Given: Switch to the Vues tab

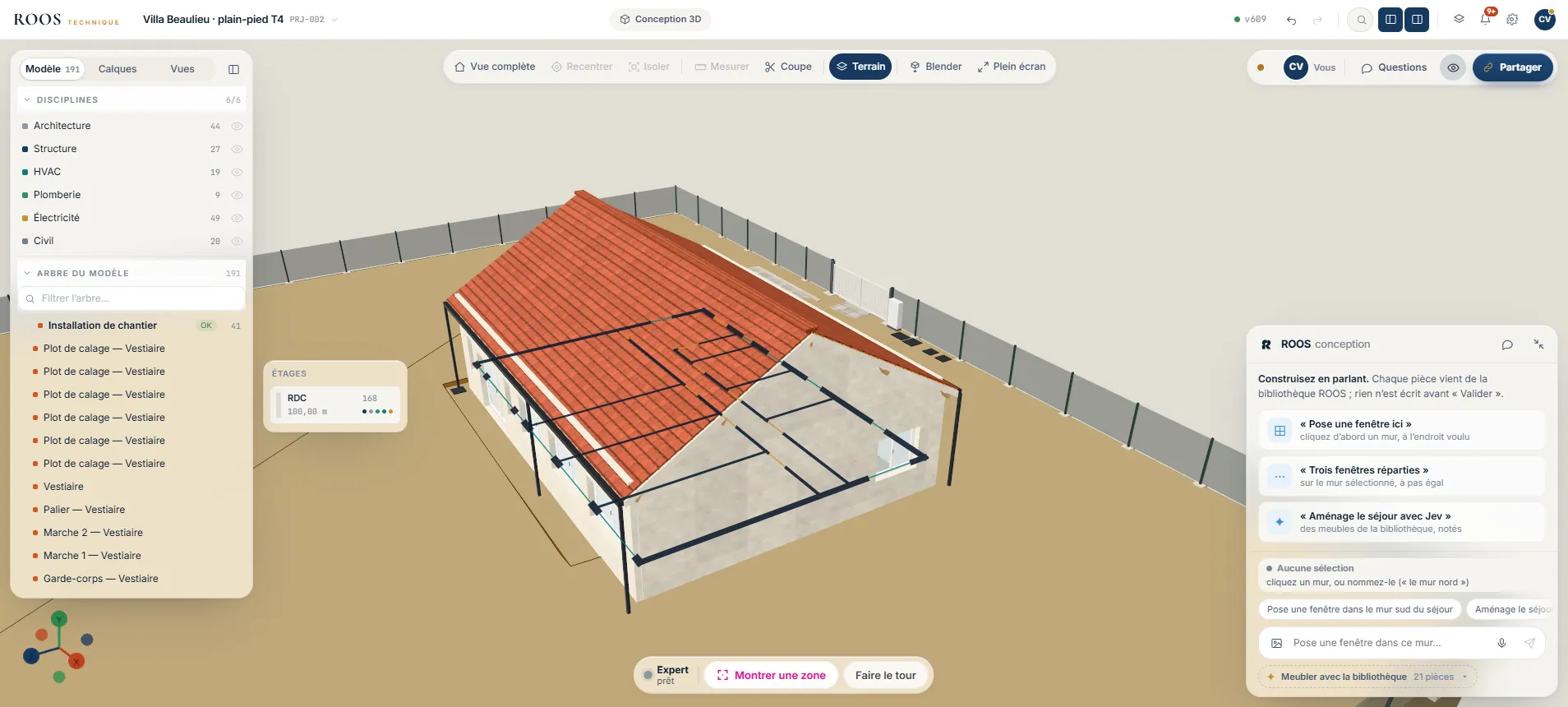Looking at the screenshot, I should point(182,69).
